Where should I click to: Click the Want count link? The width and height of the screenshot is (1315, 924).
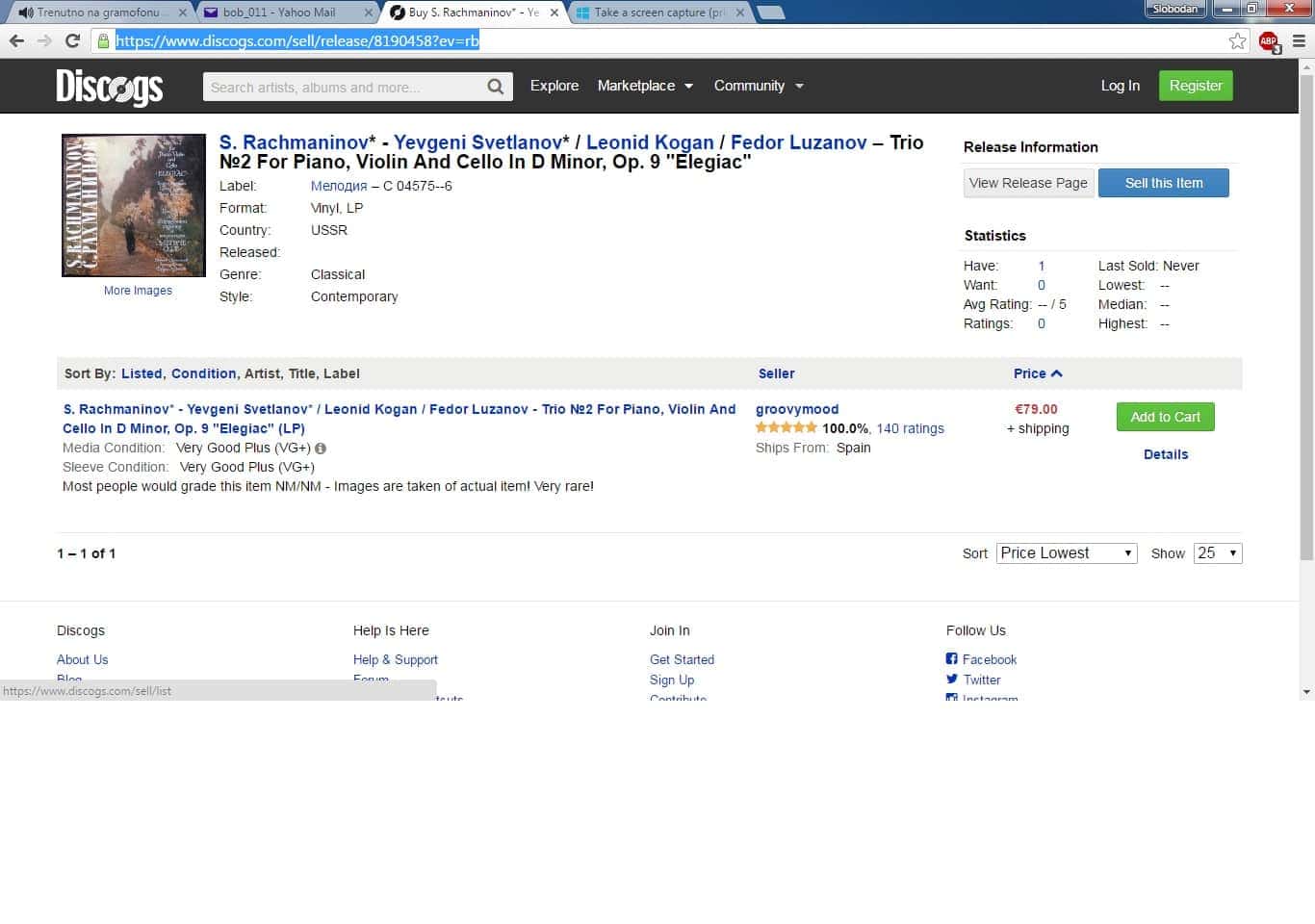point(1042,285)
